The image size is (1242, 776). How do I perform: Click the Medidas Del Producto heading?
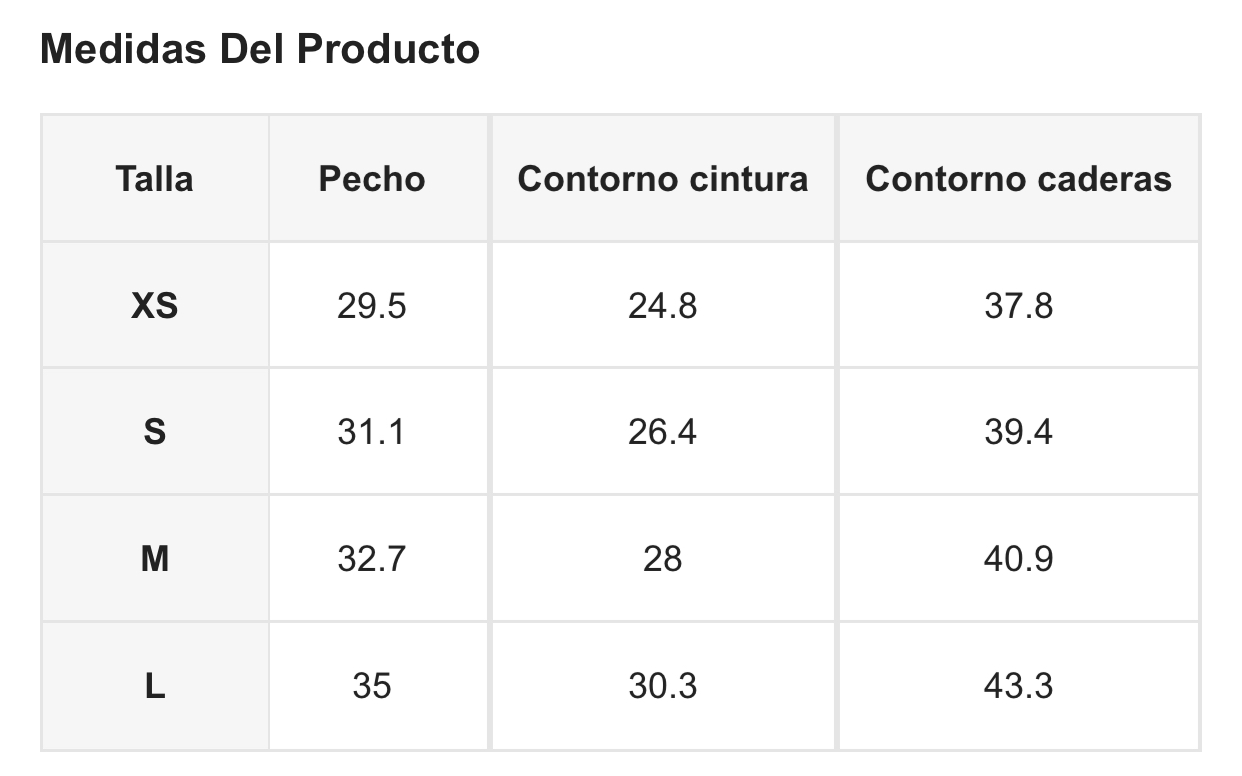260,49
